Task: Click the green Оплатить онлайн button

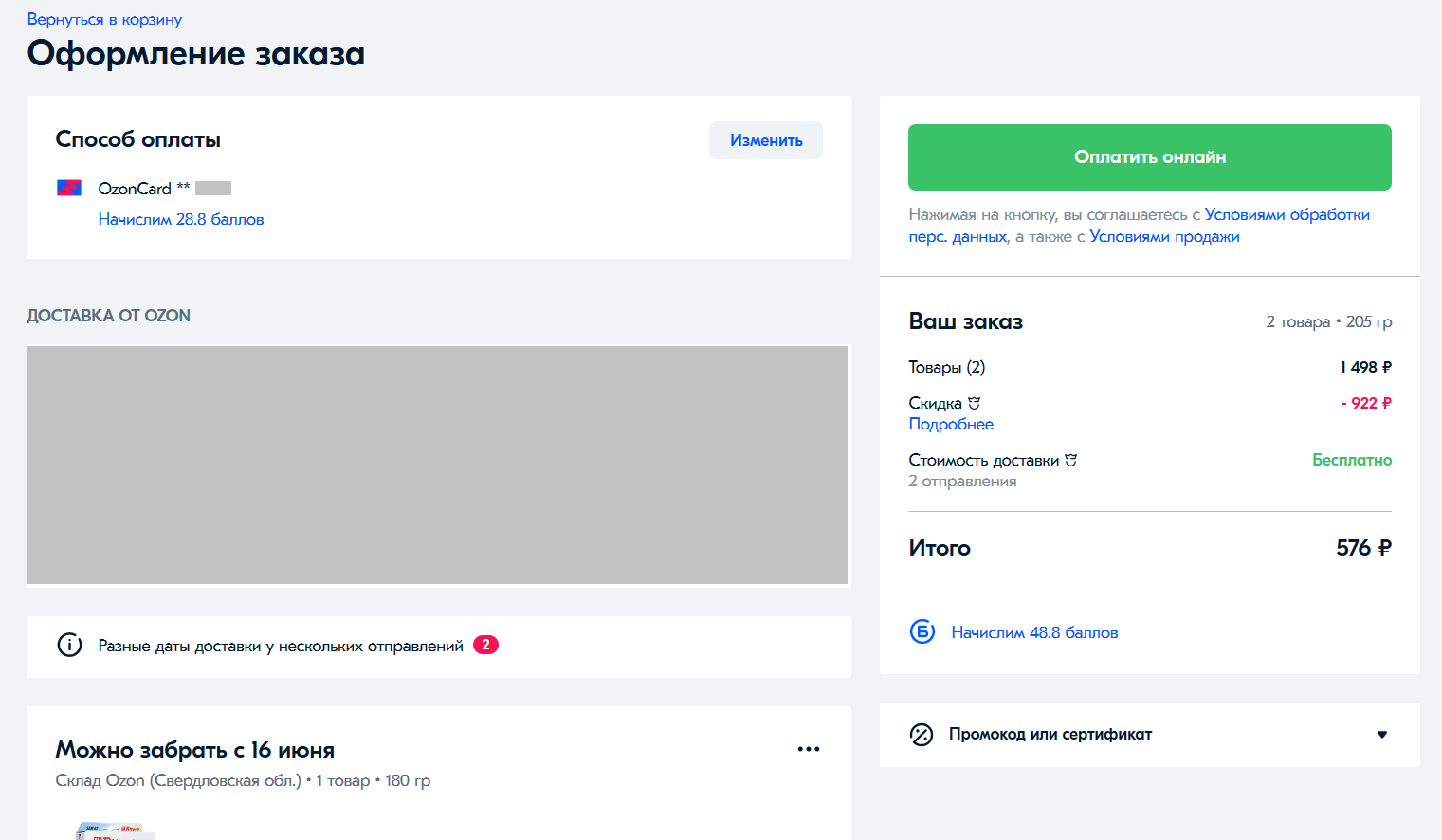Action: tap(1150, 157)
